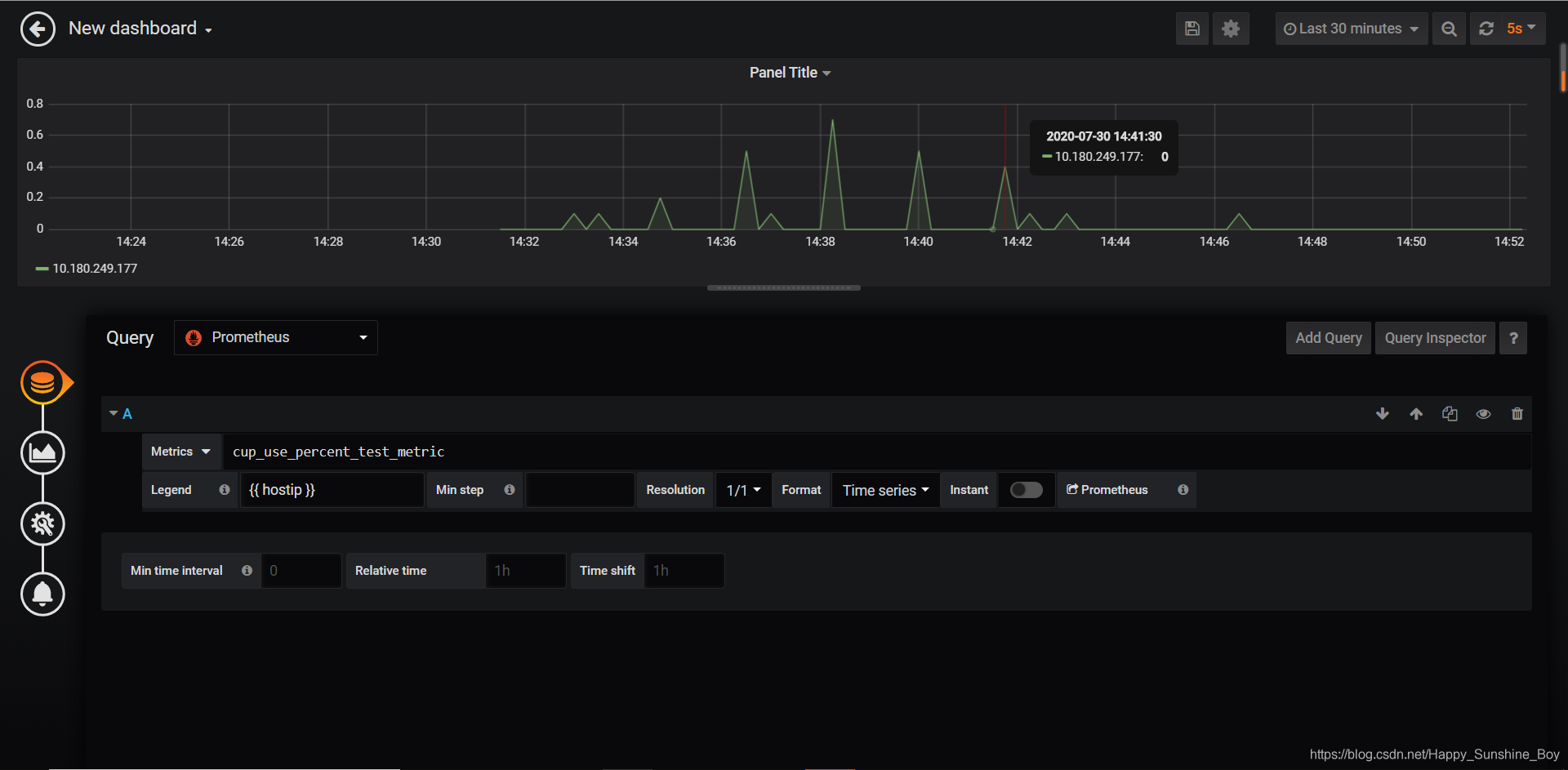Open the Visualization tab in the sidebar
Image resolution: width=1568 pixels, height=770 pixels.
click(x=42, y=452)
